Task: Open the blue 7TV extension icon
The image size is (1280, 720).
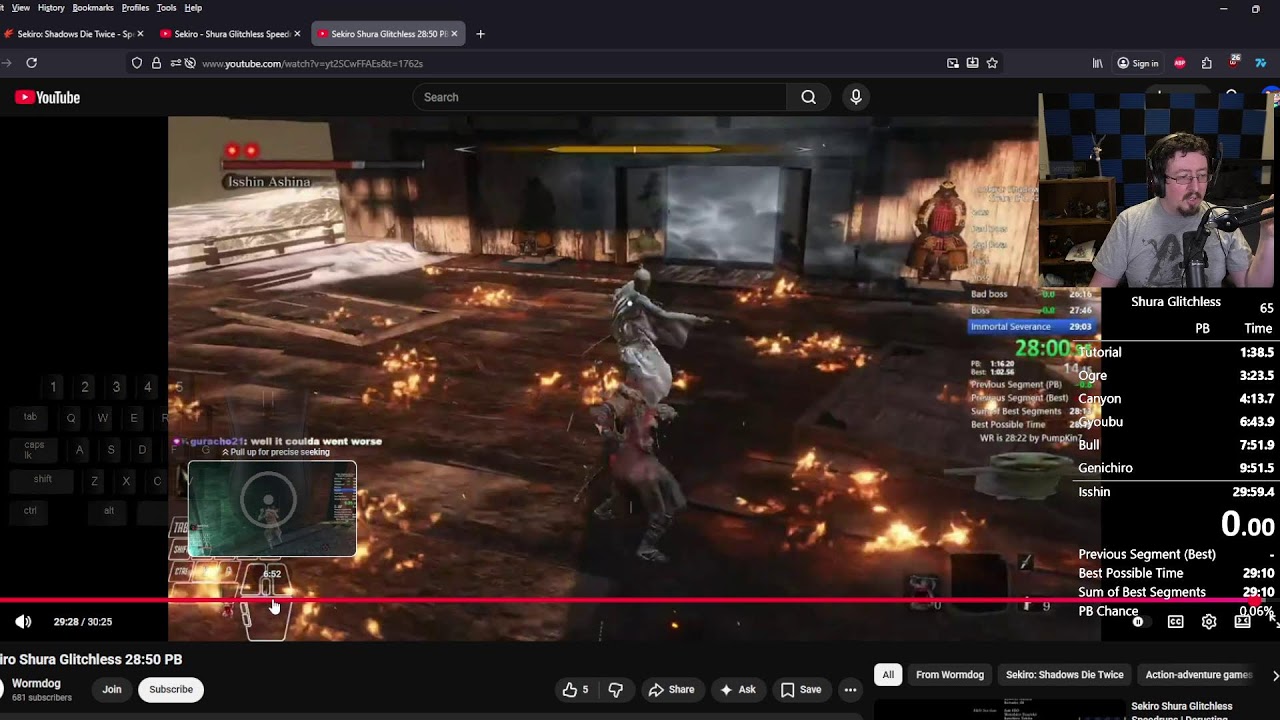Action: (x=1261, y=63)
